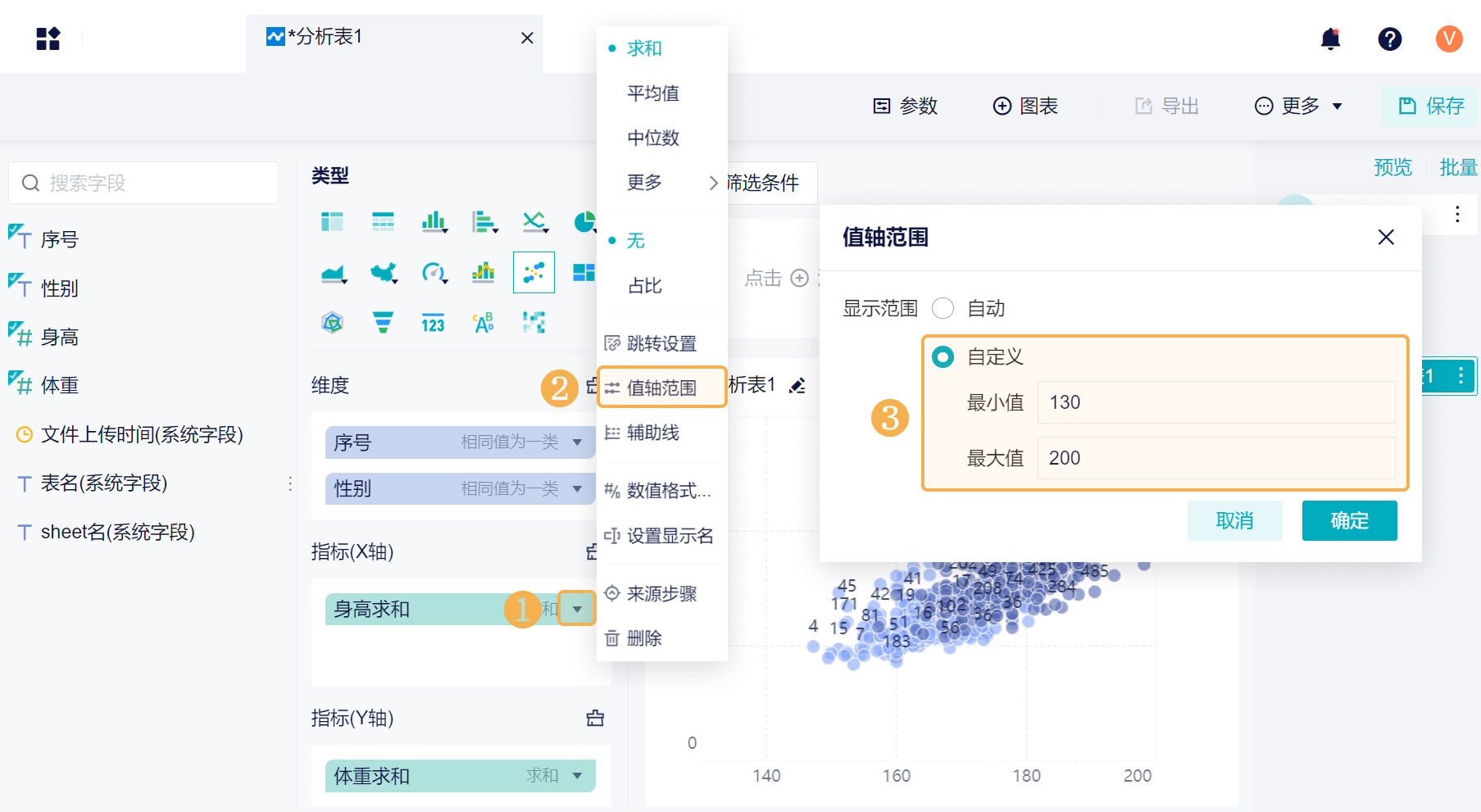Select the 123 KPI indicator chart type
1481x812 pixels.
pos(433,323)
